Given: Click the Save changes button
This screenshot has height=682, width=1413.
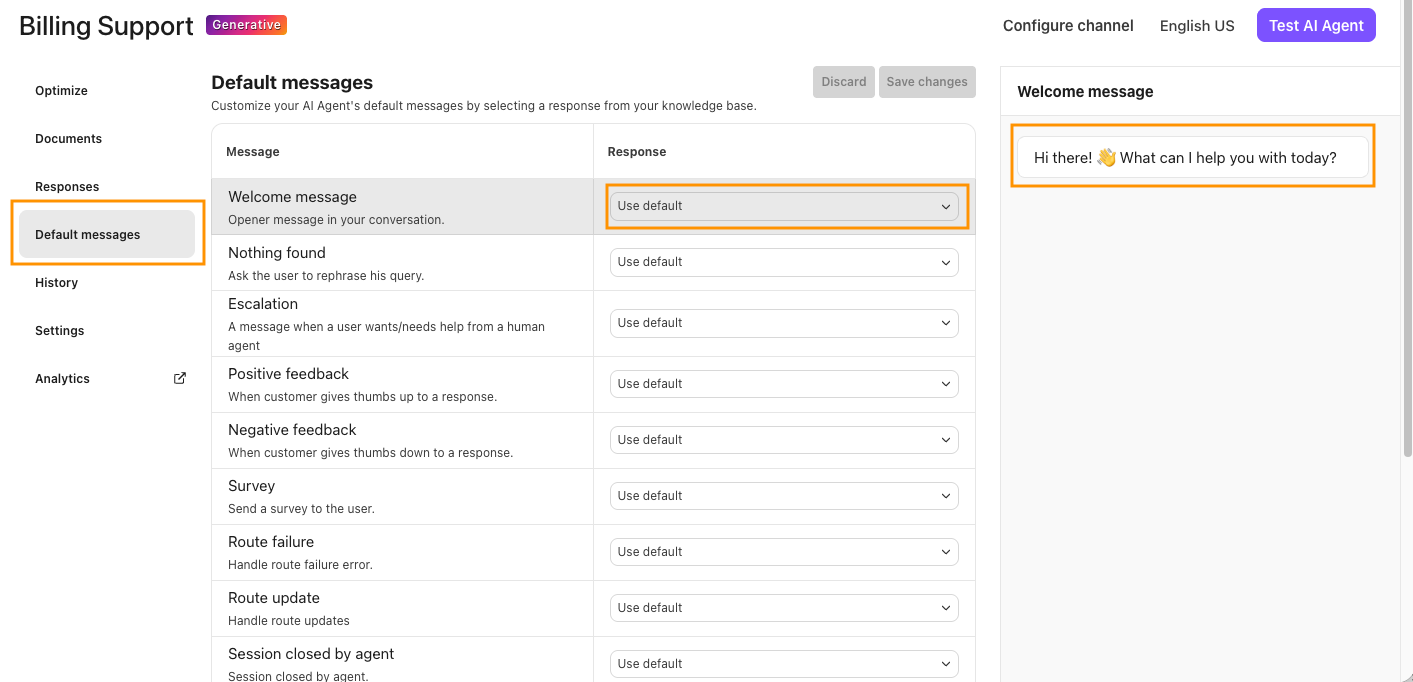Looking at the screenshot, I should [927, 82].
